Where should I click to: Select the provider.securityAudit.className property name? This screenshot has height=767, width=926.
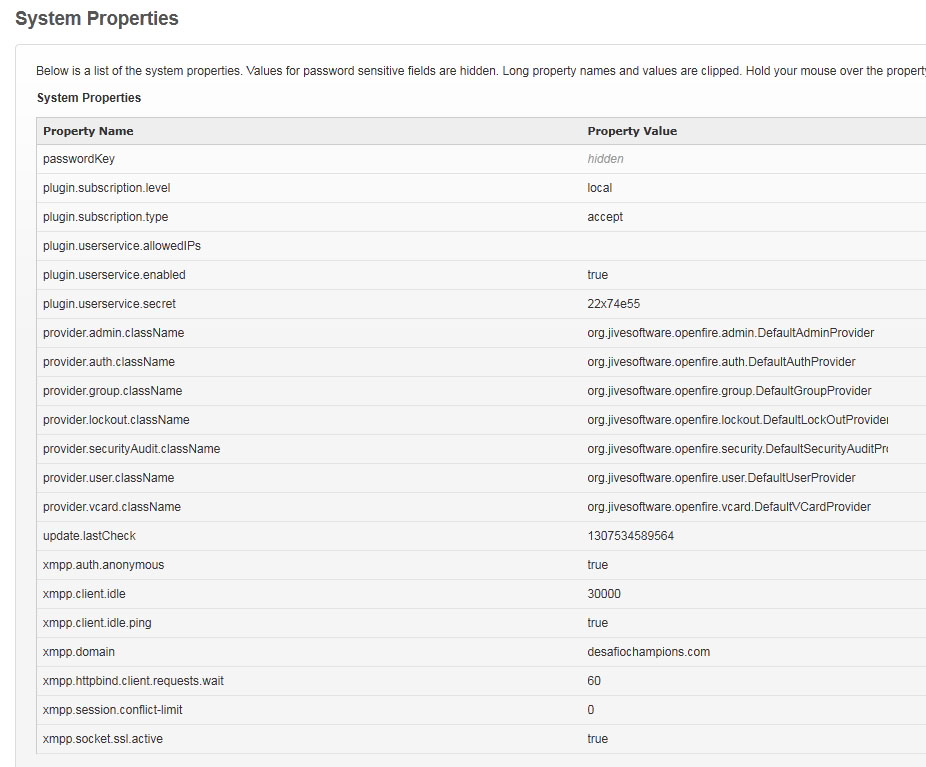(x=131, y=448)
